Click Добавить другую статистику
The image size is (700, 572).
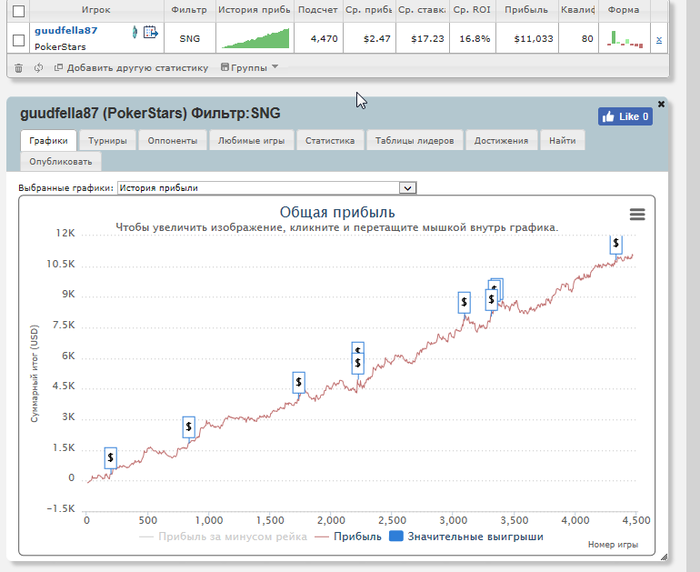pos(131,68)
